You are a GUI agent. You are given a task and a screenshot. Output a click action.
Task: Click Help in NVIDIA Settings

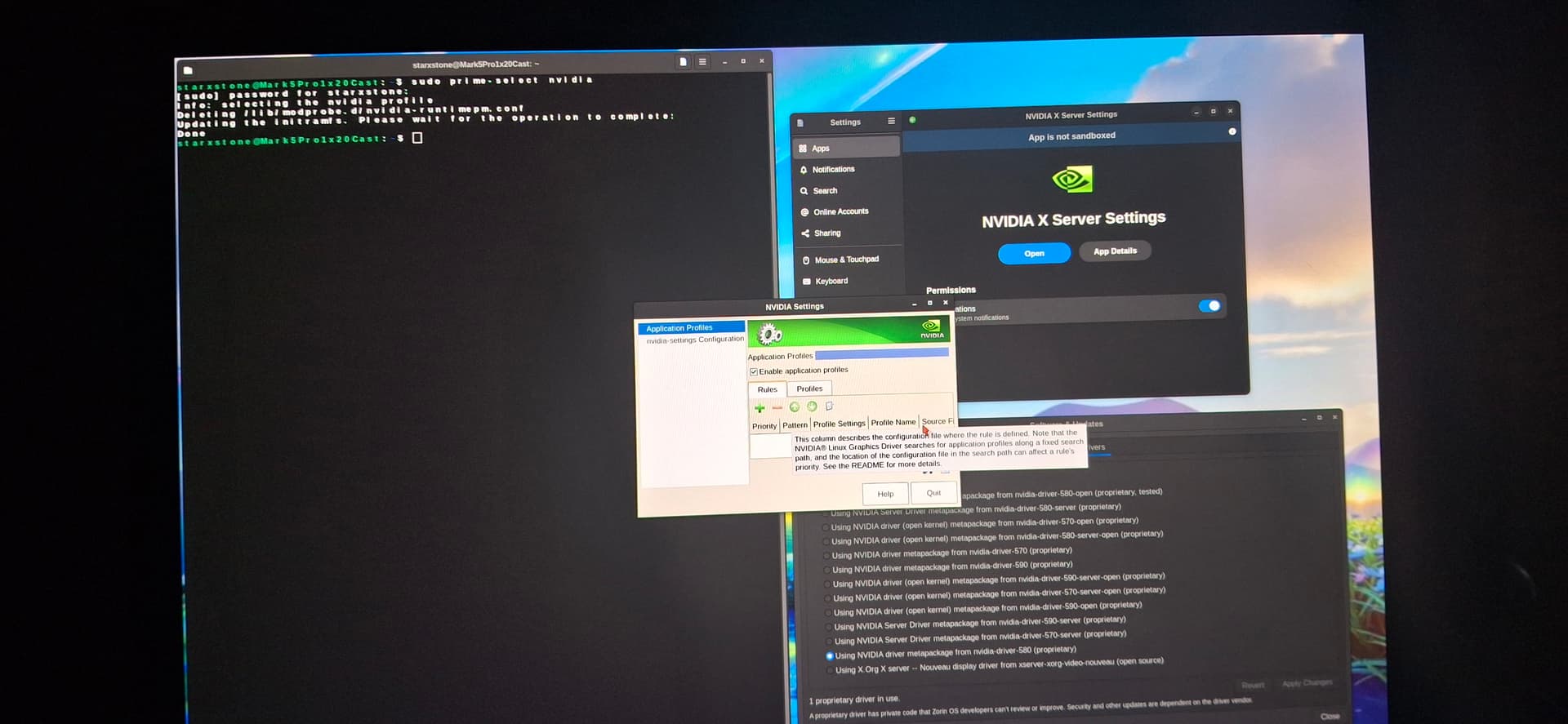coord(885,493)
